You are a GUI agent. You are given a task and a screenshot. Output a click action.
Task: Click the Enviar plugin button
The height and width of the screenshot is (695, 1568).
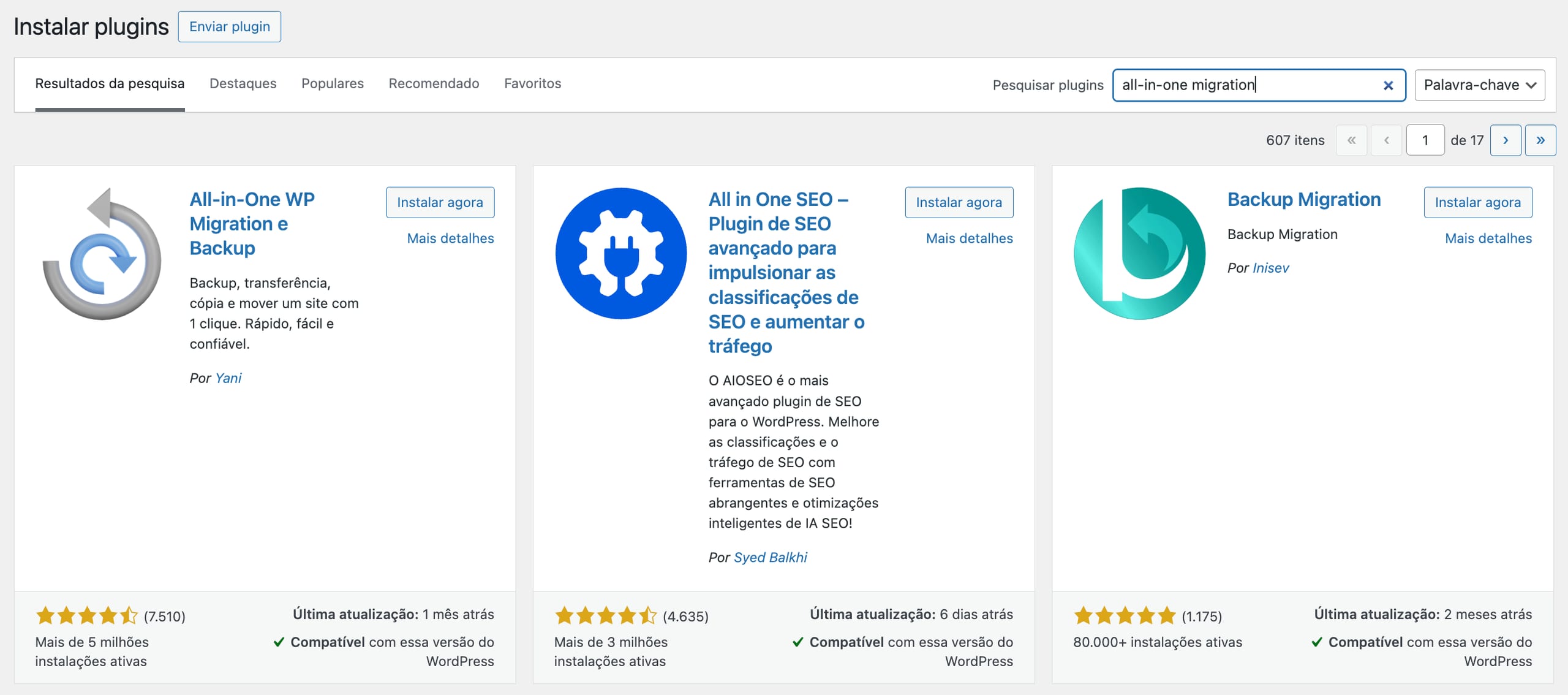(x=229, y=26)
